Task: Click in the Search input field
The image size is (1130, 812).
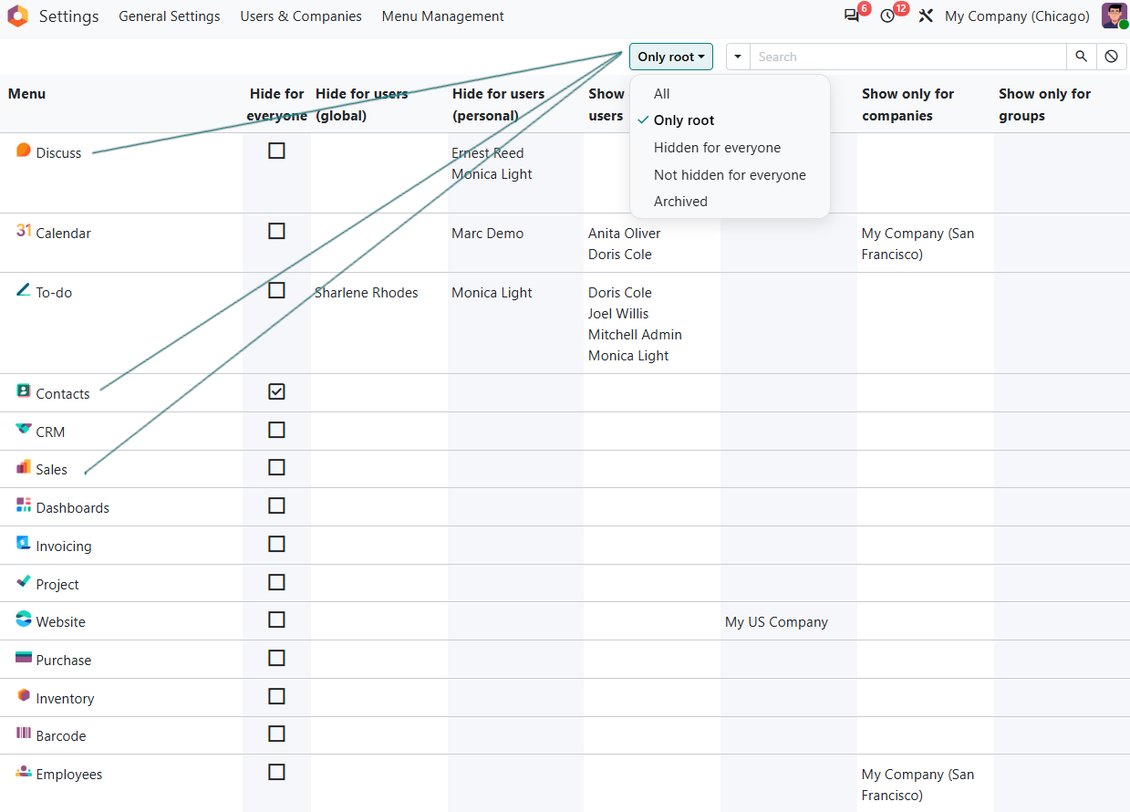Action: click(908, 56)
